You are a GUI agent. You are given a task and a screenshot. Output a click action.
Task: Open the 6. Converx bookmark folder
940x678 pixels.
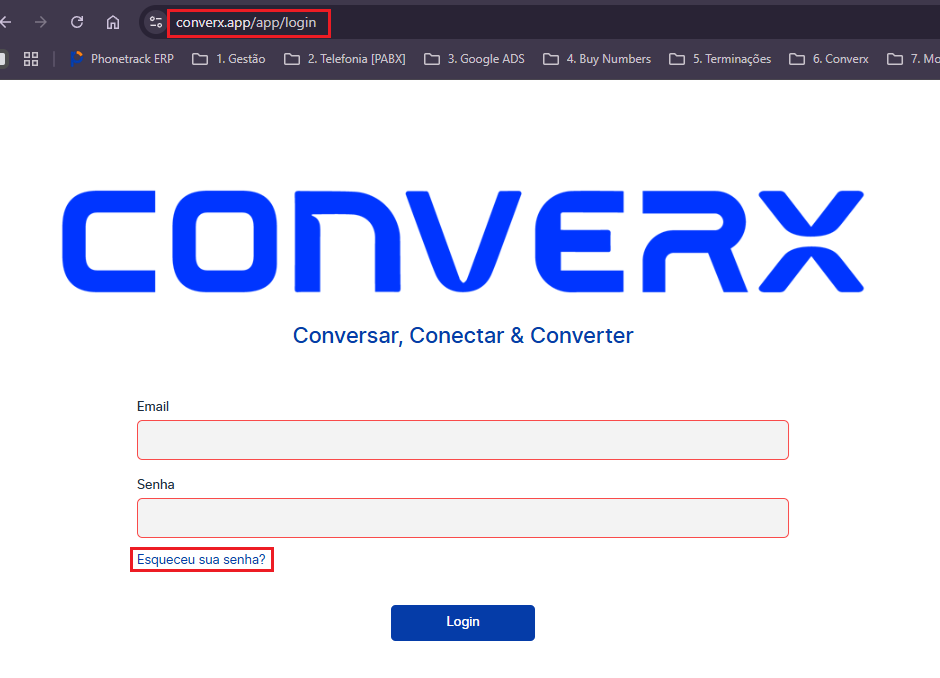click(x=829, y=59)
